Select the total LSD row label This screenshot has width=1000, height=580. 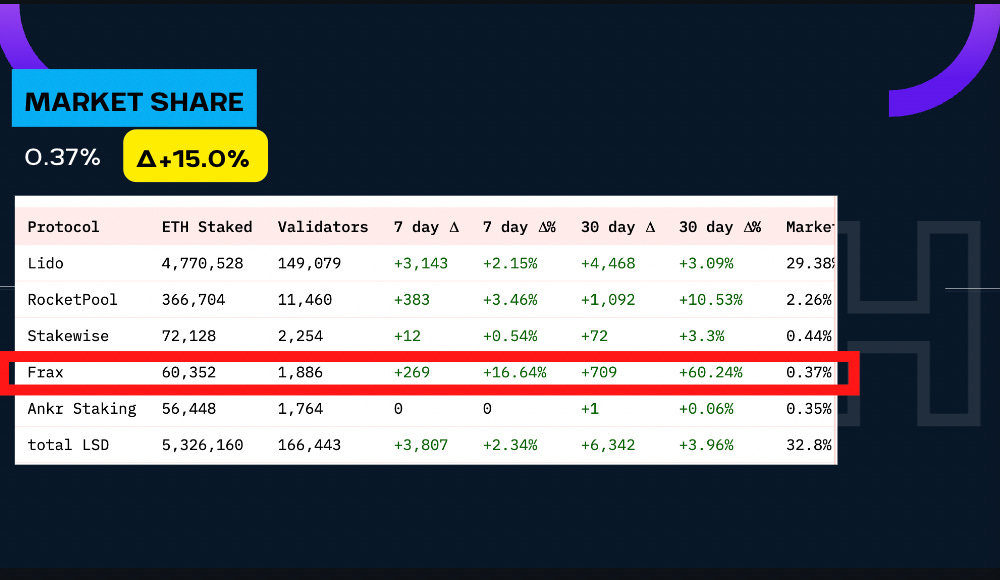(x=68, y=445)
